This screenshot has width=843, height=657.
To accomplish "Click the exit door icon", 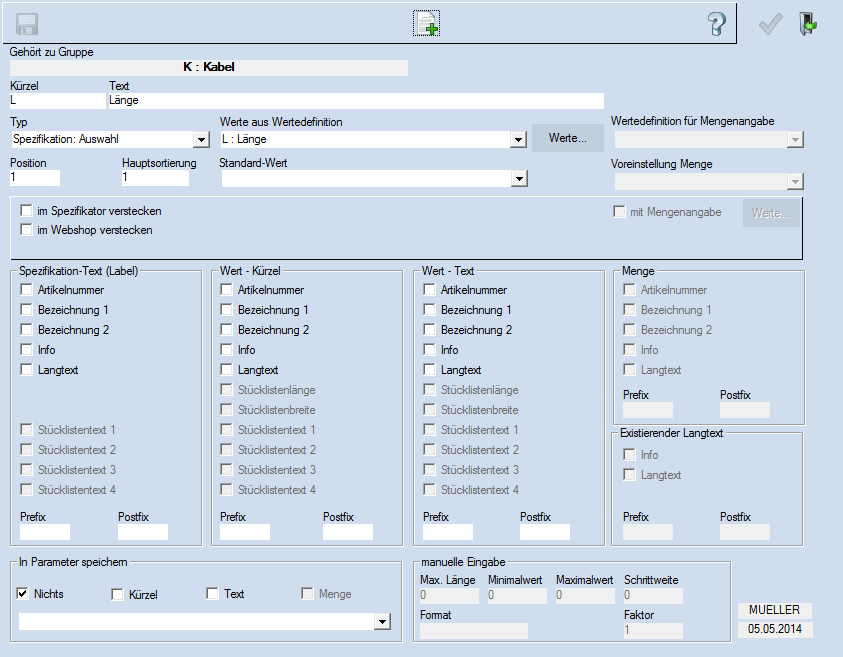I will pos(806,24).
